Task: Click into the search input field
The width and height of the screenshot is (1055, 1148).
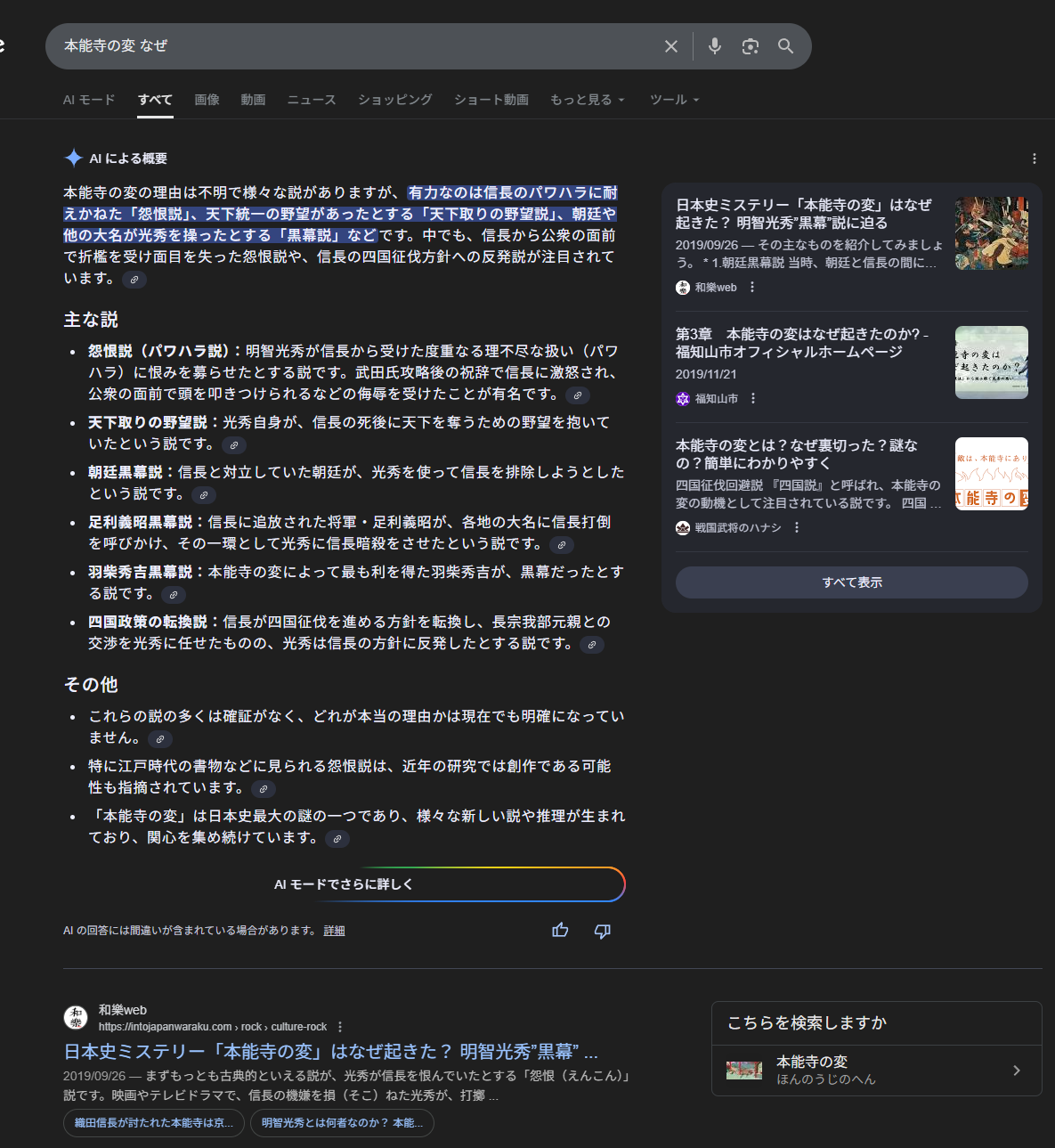Action: click(356, 46)
